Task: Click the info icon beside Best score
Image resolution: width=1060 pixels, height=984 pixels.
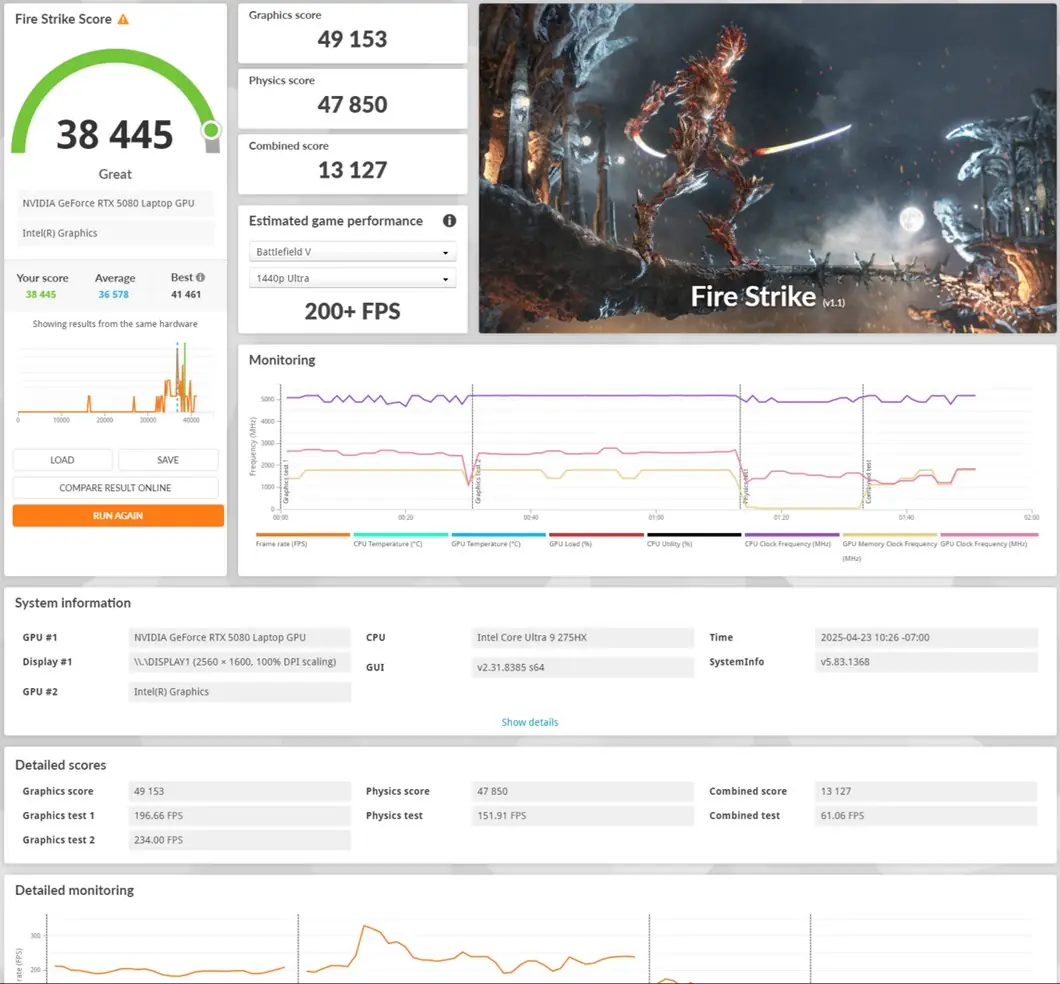Action: click(201, 278)
